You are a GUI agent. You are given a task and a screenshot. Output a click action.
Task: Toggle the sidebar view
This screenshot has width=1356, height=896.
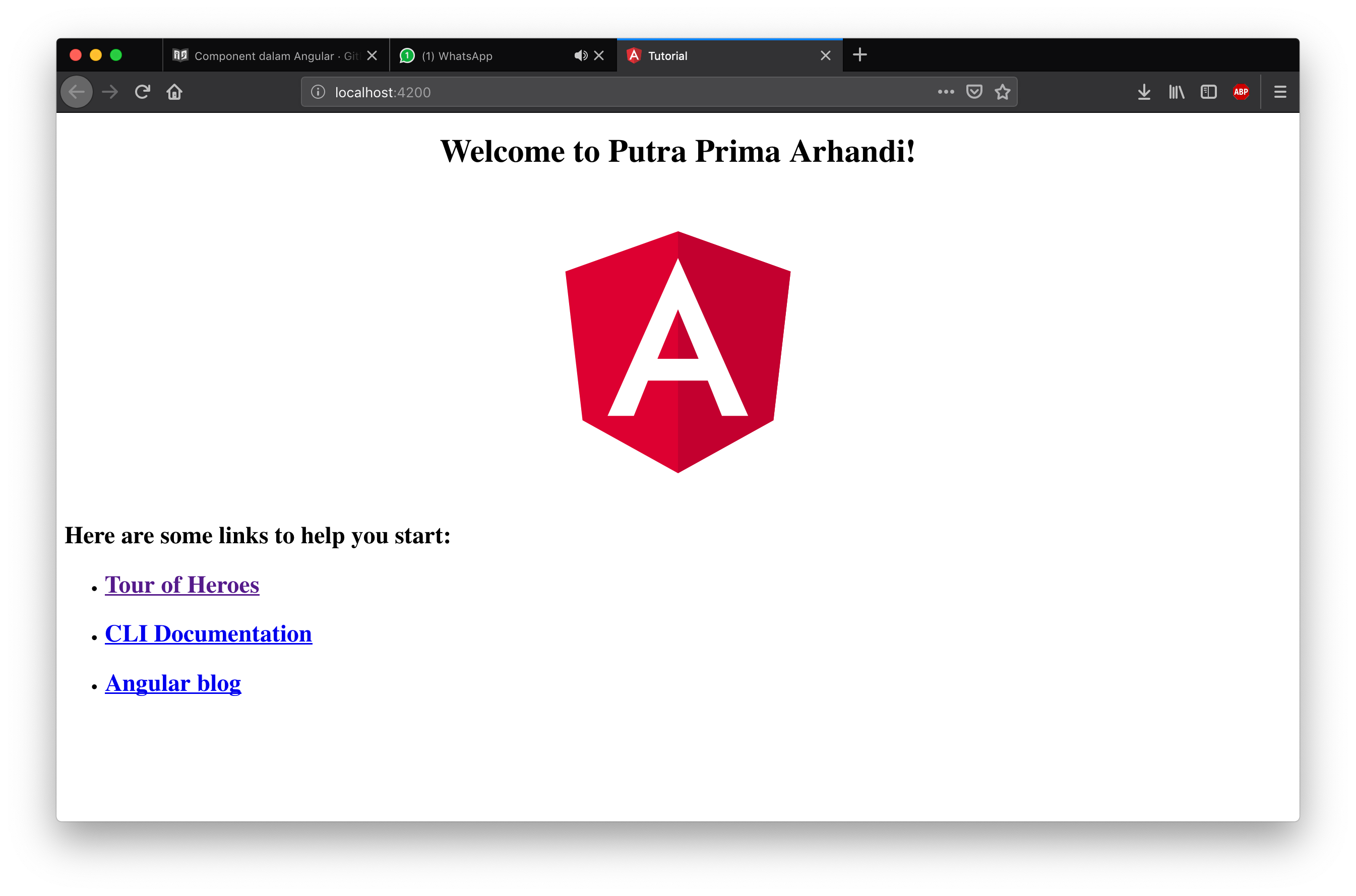click(x=1208, y=92)
